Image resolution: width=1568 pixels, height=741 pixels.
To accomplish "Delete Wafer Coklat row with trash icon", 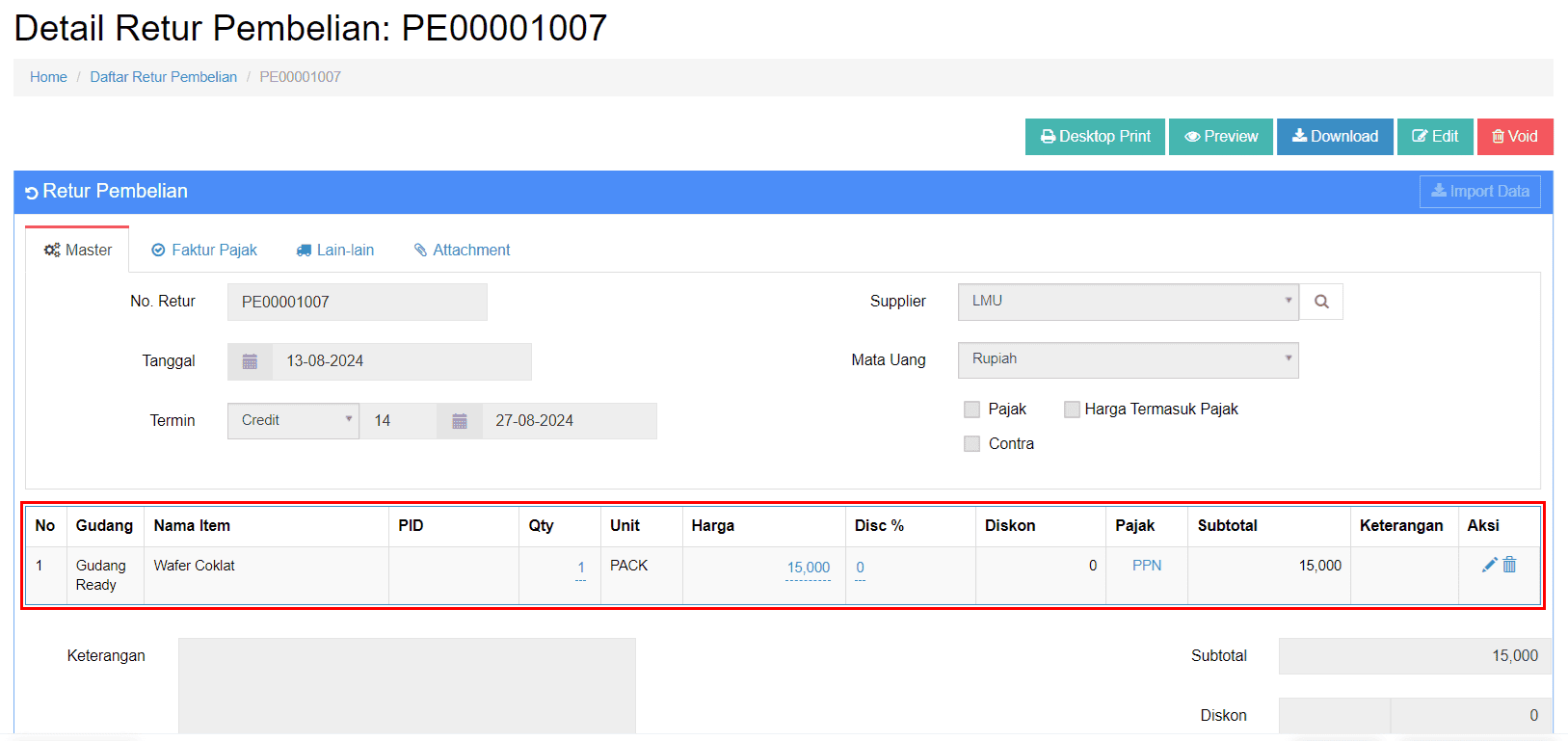I will (1509, 565).
